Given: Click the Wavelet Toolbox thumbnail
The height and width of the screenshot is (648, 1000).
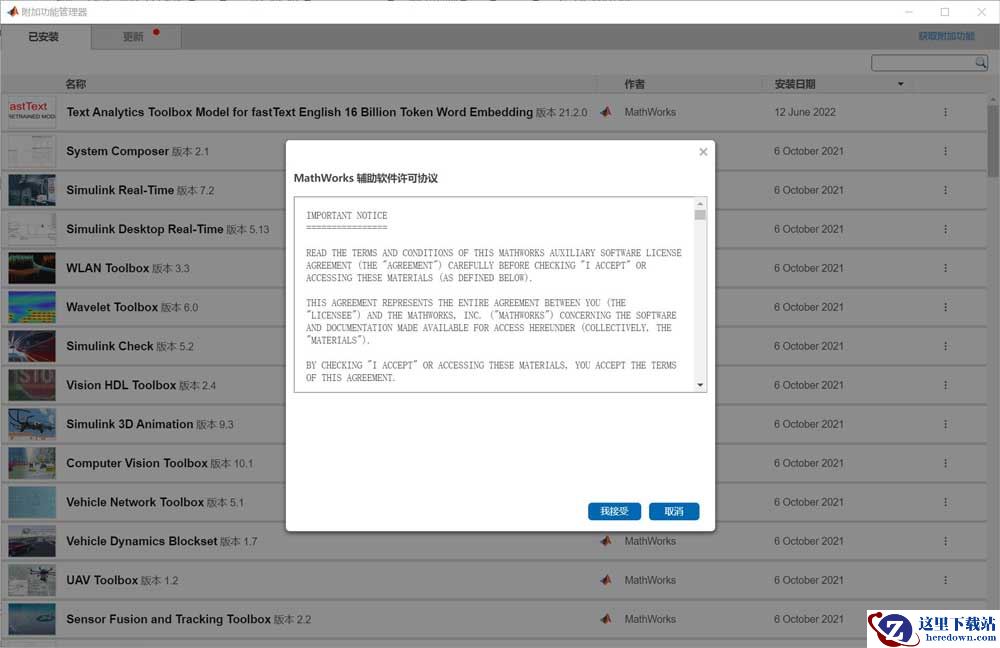Looking at the screenshot, I should click(32, 307).
